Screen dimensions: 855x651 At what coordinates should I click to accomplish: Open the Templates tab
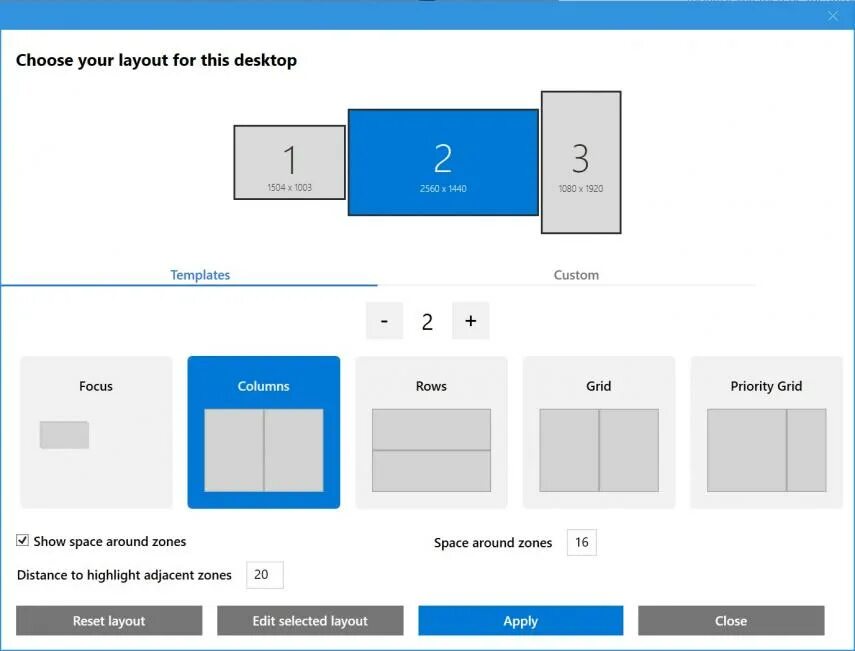tap(199, 274)
